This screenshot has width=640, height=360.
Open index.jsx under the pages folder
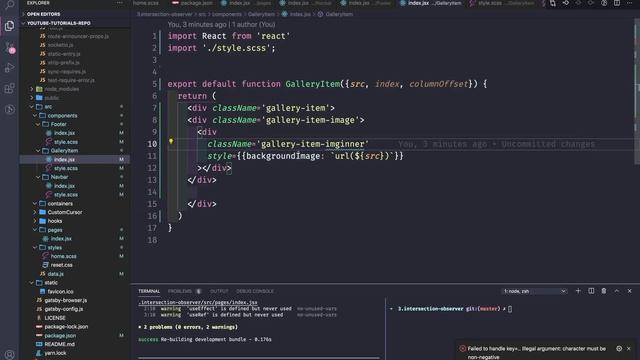tap(61, 239)
